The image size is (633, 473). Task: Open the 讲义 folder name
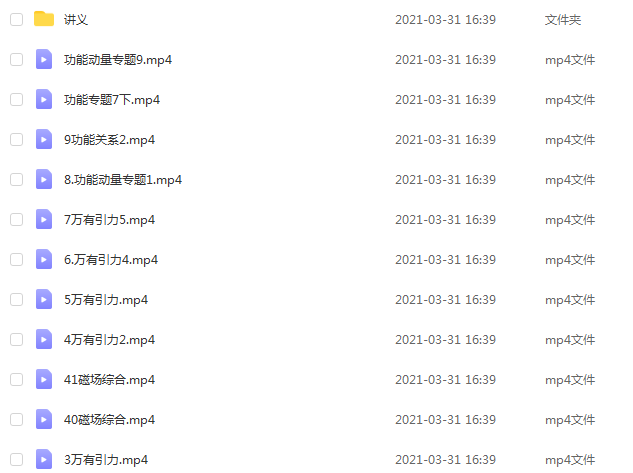(76, 19)
